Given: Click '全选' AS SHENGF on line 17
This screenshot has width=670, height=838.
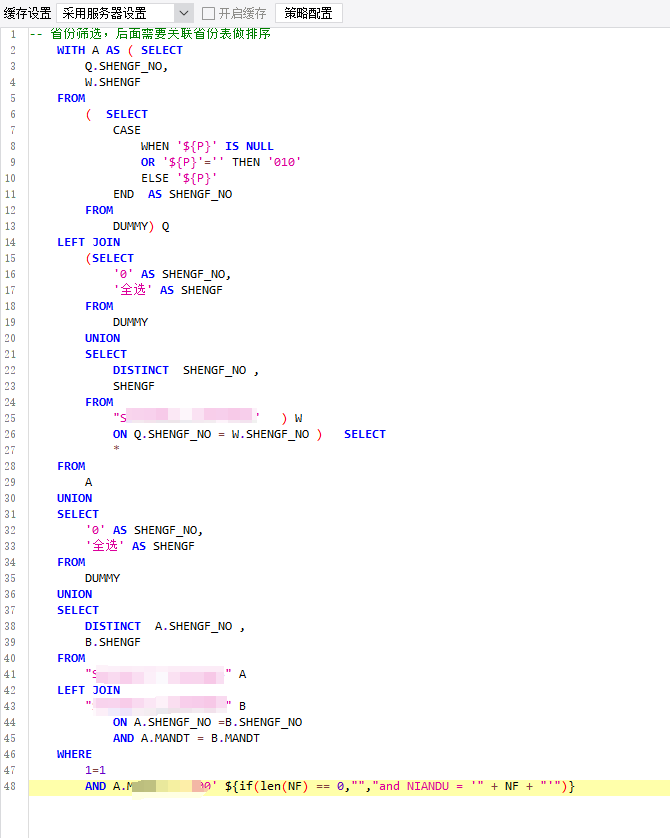Looking at the screenshot, I should 168,290.
